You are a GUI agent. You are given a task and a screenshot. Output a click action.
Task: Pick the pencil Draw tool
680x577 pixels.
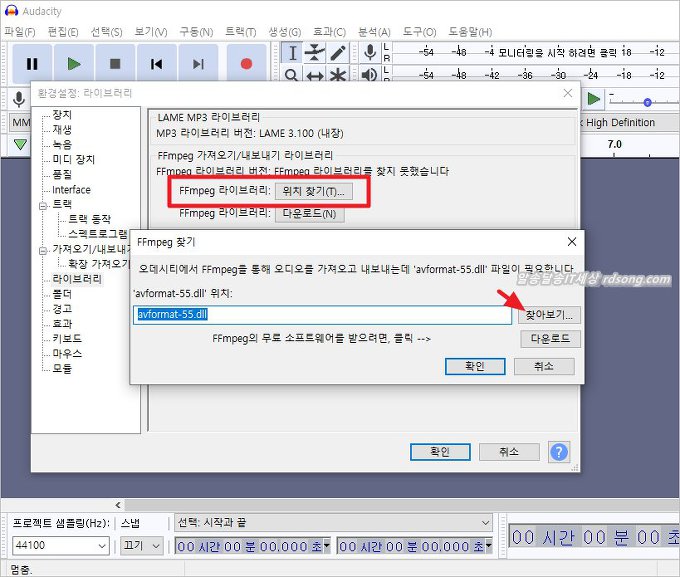(x=339, y=52)
